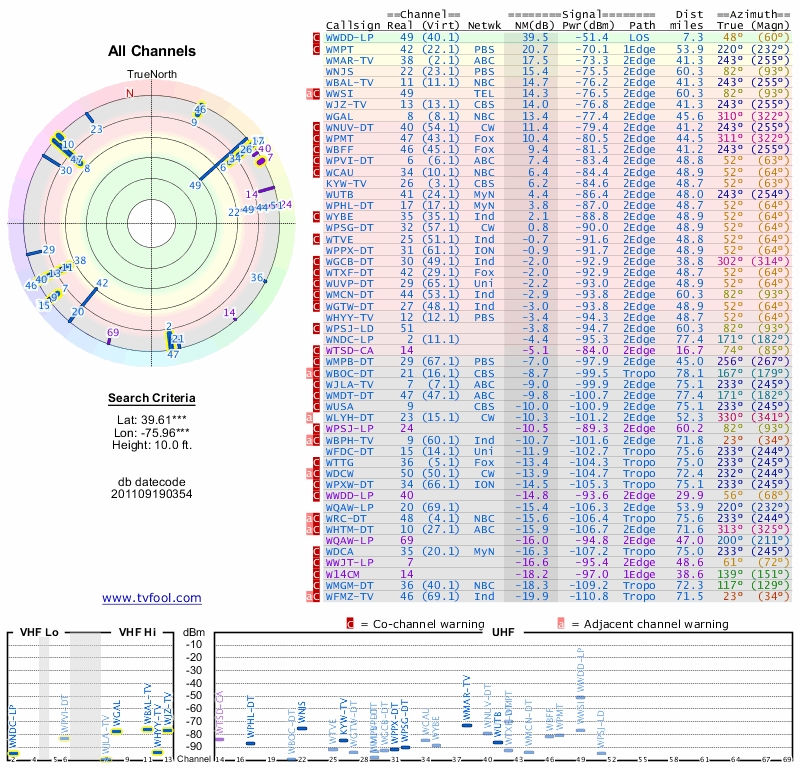Screen dimensions: 800x768
Task: Select the WMGM-DT callsign in the table
Action: [x=349, y=585]
